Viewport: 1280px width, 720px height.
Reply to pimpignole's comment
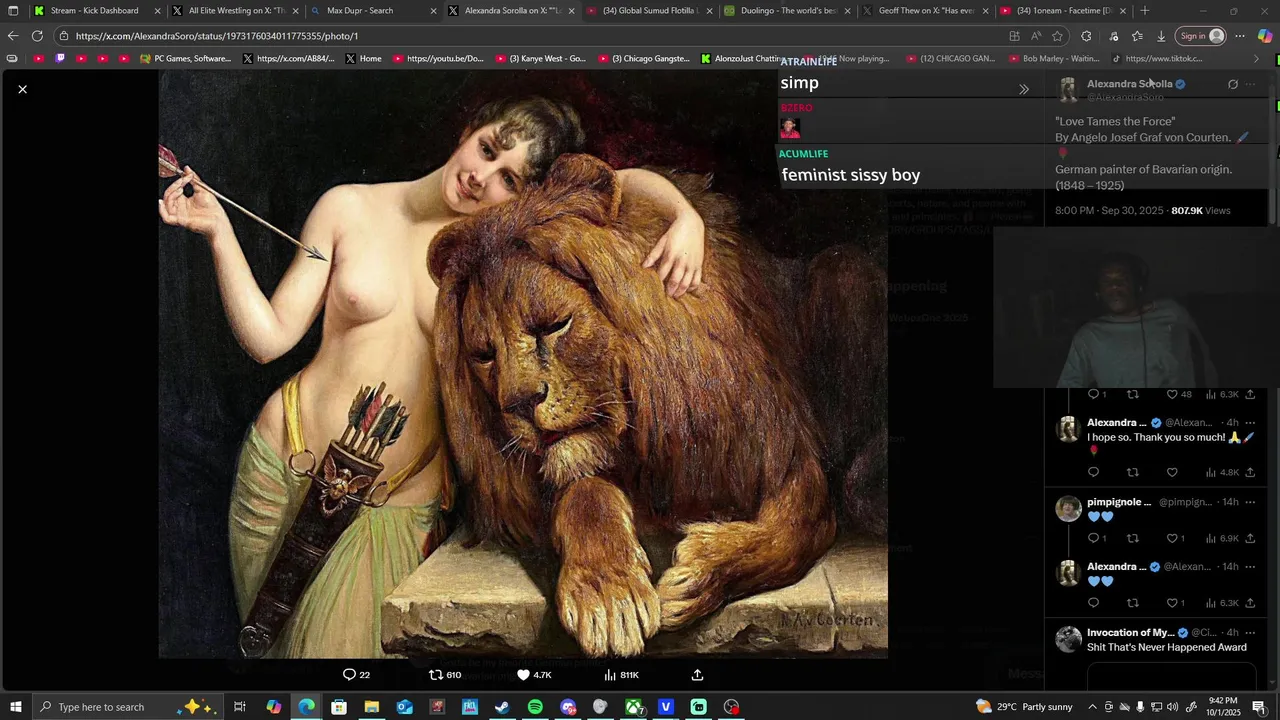[x=1097, y=538]
